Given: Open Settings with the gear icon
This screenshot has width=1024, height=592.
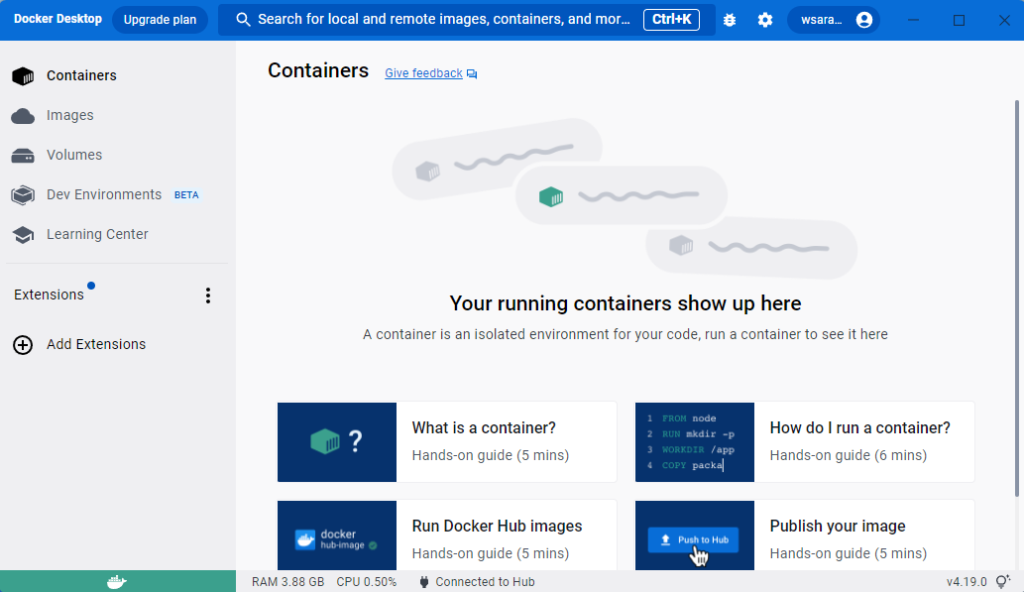Looking at the screenshot, I should click(x=765, y=20).
